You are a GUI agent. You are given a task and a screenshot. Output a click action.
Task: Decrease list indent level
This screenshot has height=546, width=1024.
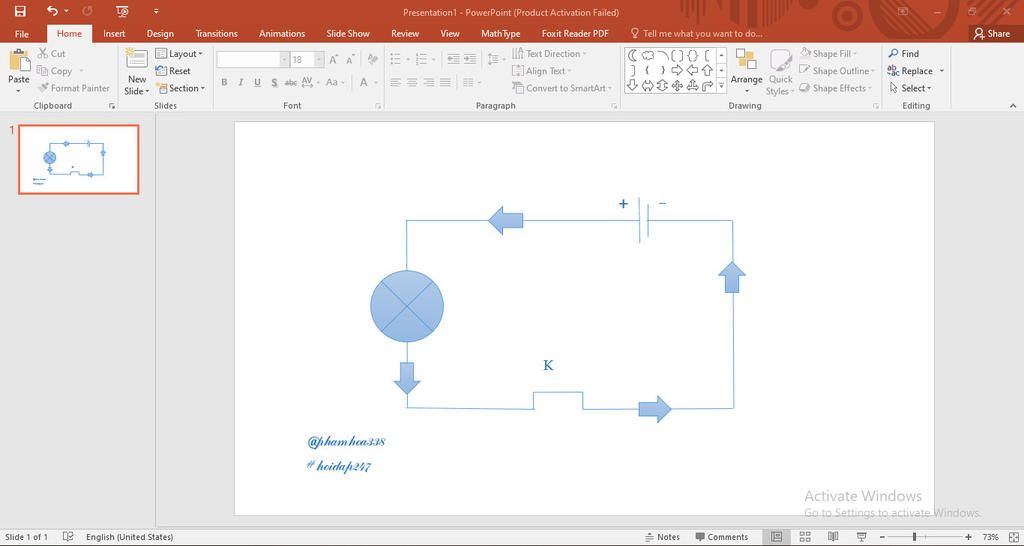(453, 59)
